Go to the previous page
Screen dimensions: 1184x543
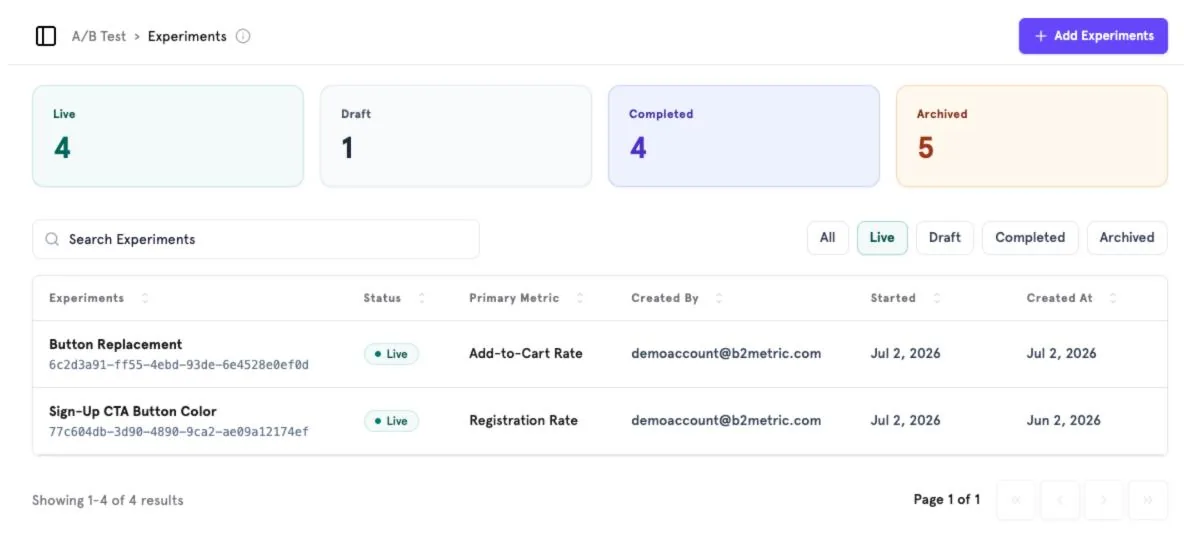(1060, 500)
